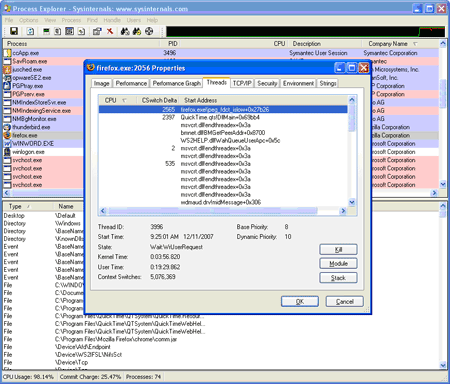The height and width of the screenshot is (384, 450).
Task: Click the SavRoam.exe process icon
Action: (7, 61)
